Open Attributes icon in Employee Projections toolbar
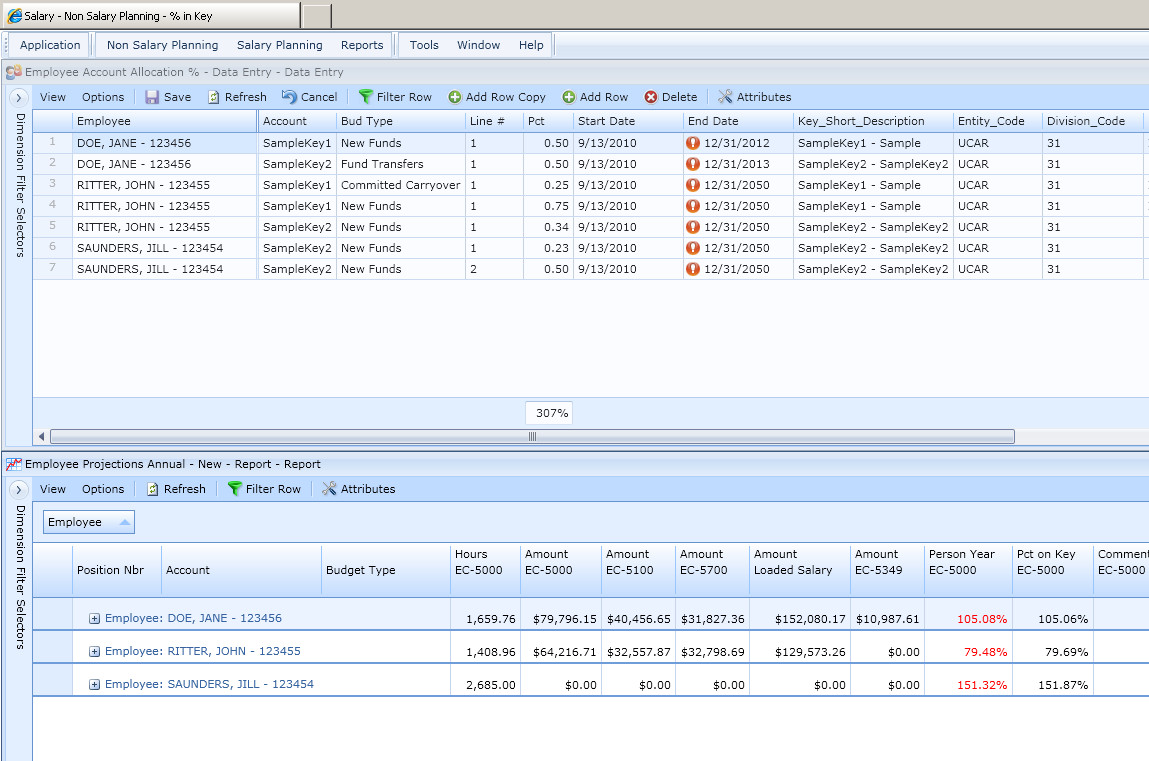 pos(329,489)
